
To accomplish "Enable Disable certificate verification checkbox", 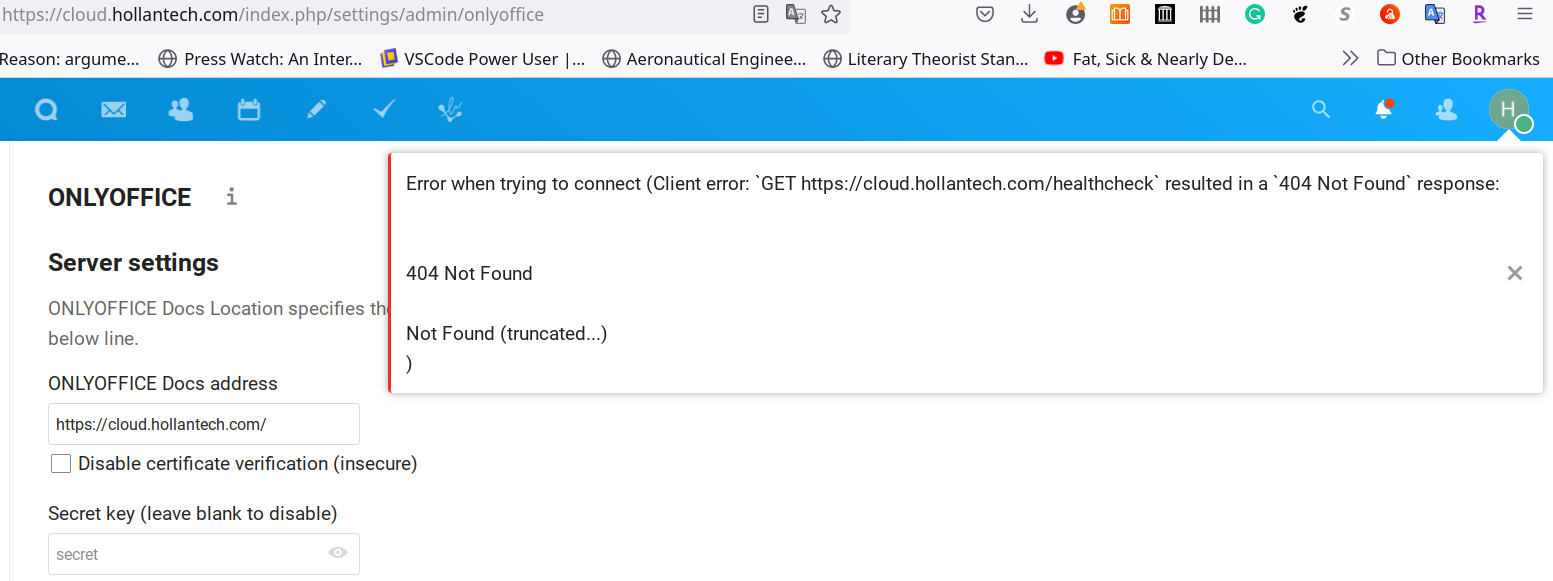I will click(x=61, y=464).
